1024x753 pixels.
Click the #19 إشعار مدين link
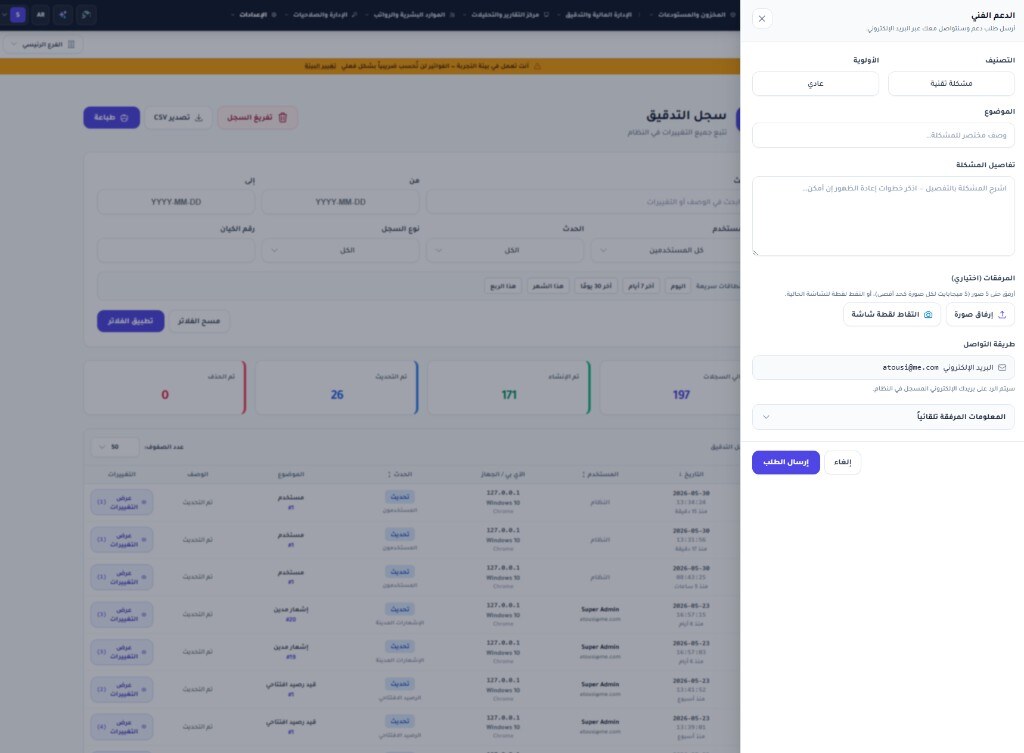point(291,657)
